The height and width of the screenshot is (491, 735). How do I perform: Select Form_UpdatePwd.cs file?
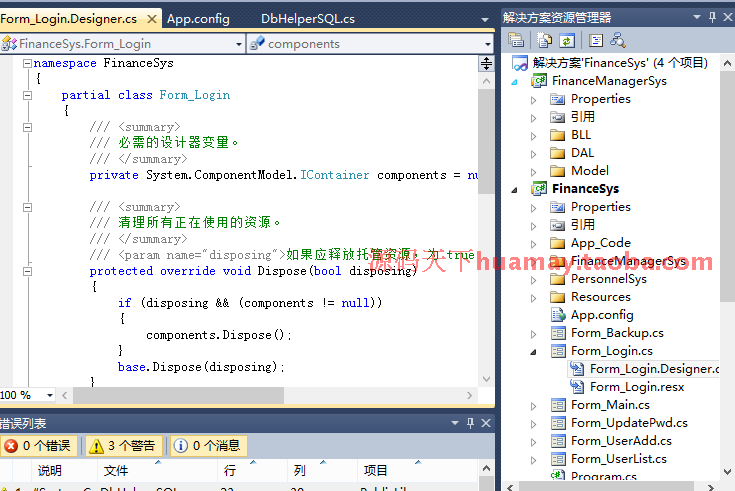click(629, 423)
